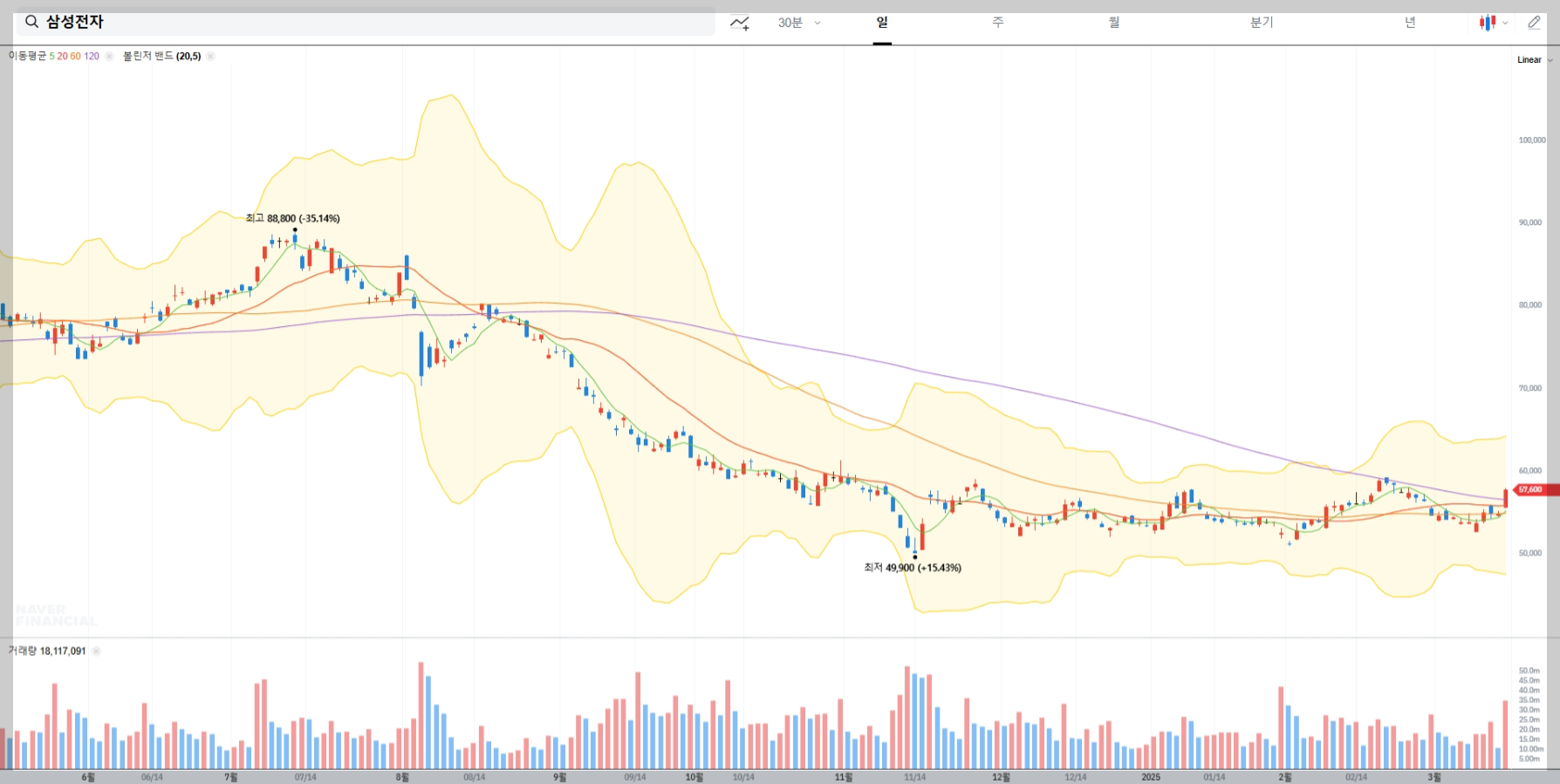The image size is (1560, 784).
Task: Activate the pencil drawing tool icon
Action: tap(1534, 23)
